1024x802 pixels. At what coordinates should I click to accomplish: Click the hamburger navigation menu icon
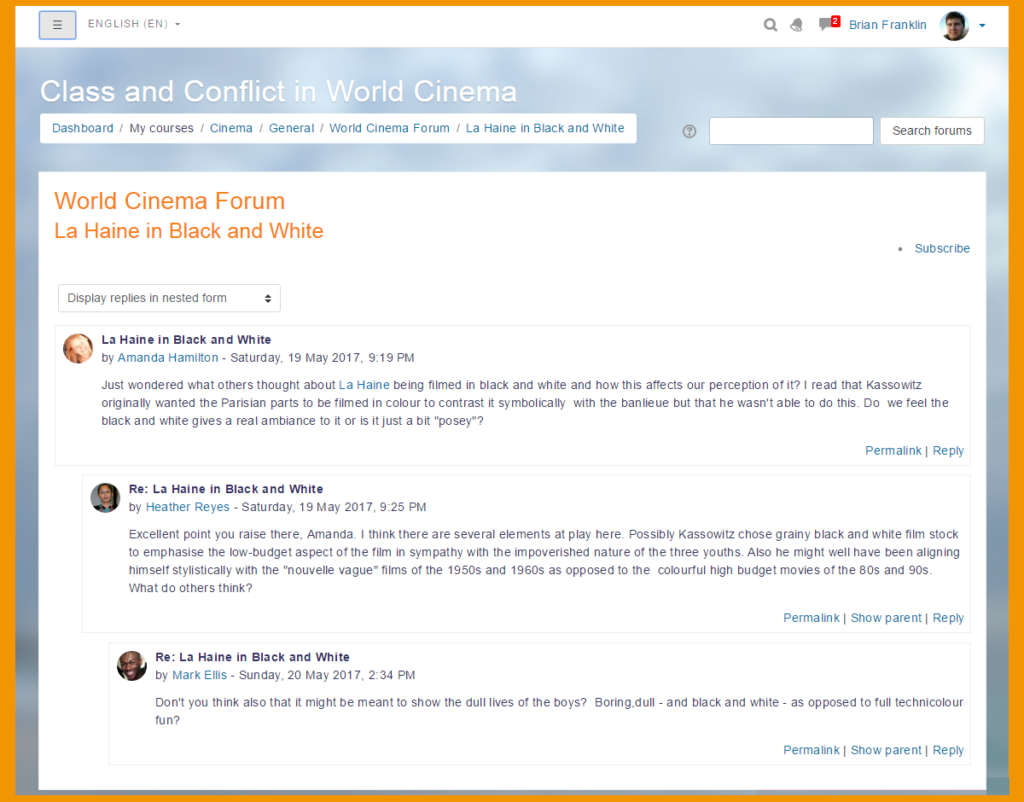[x=57, y=24]
